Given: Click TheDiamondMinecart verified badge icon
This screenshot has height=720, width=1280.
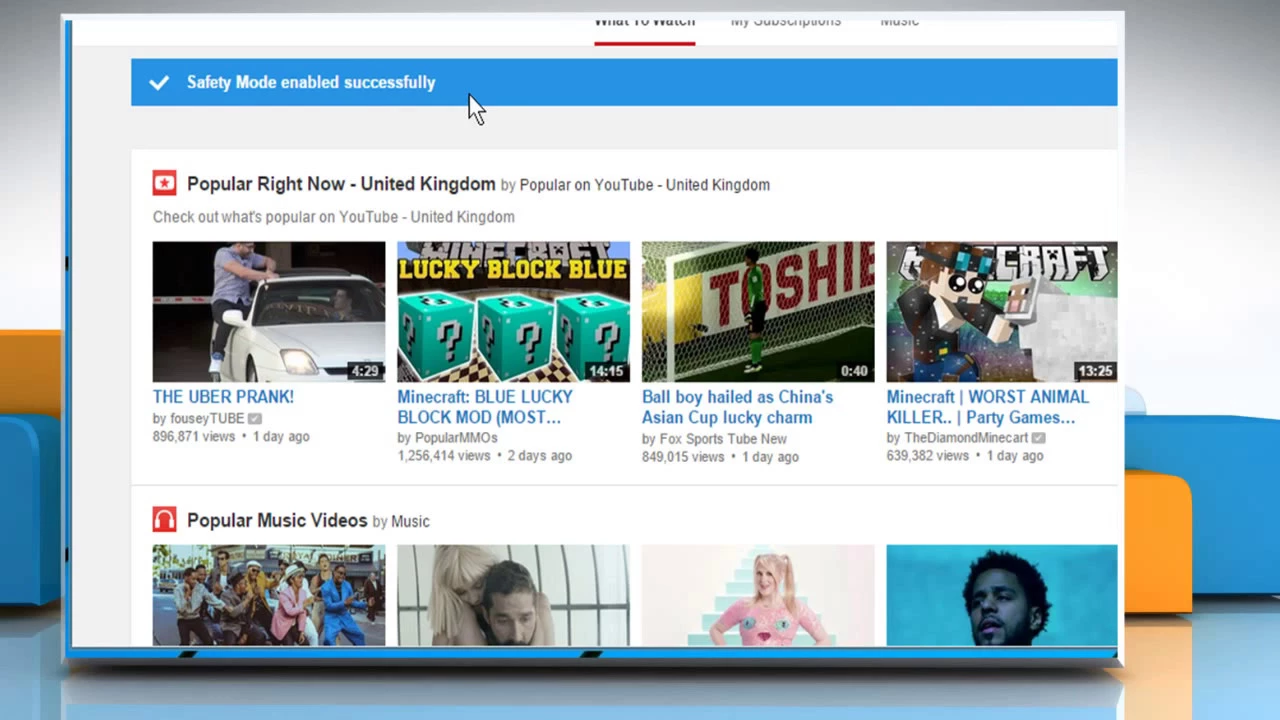Looking at the screenshot, I should click(1039, 438).
